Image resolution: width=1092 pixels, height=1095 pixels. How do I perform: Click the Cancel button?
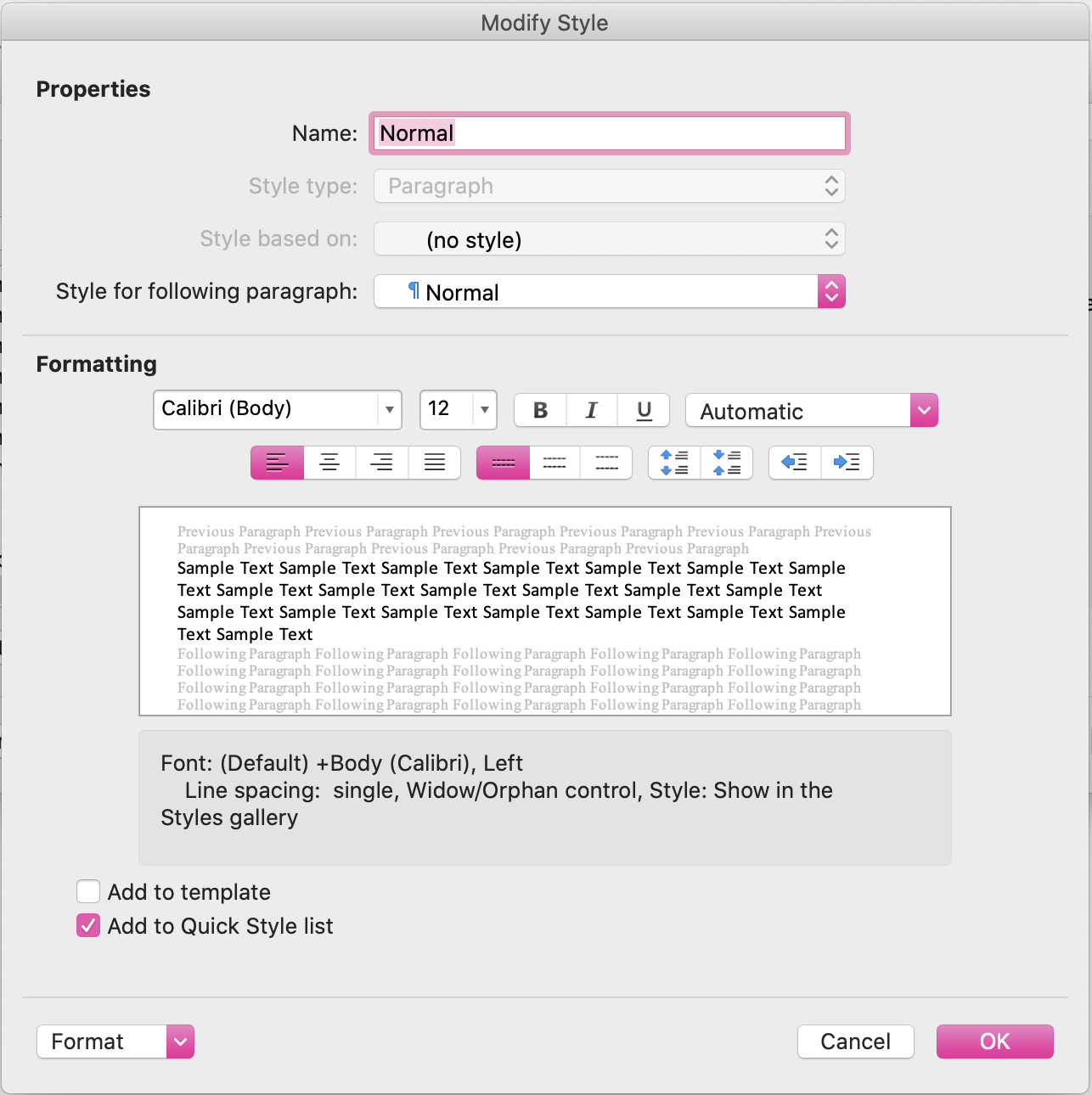(x=855, y=1042)
